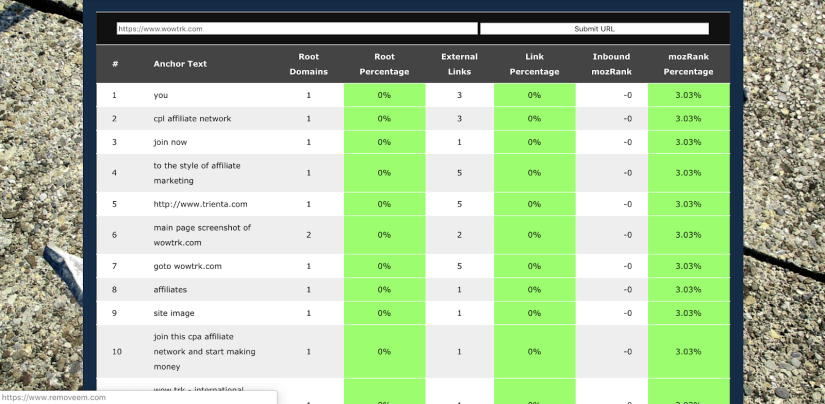This screenshot has height=404, width=825.
Task: Click the Root Percentage column header
Action: pyautogui.click(x=384, y=64)
